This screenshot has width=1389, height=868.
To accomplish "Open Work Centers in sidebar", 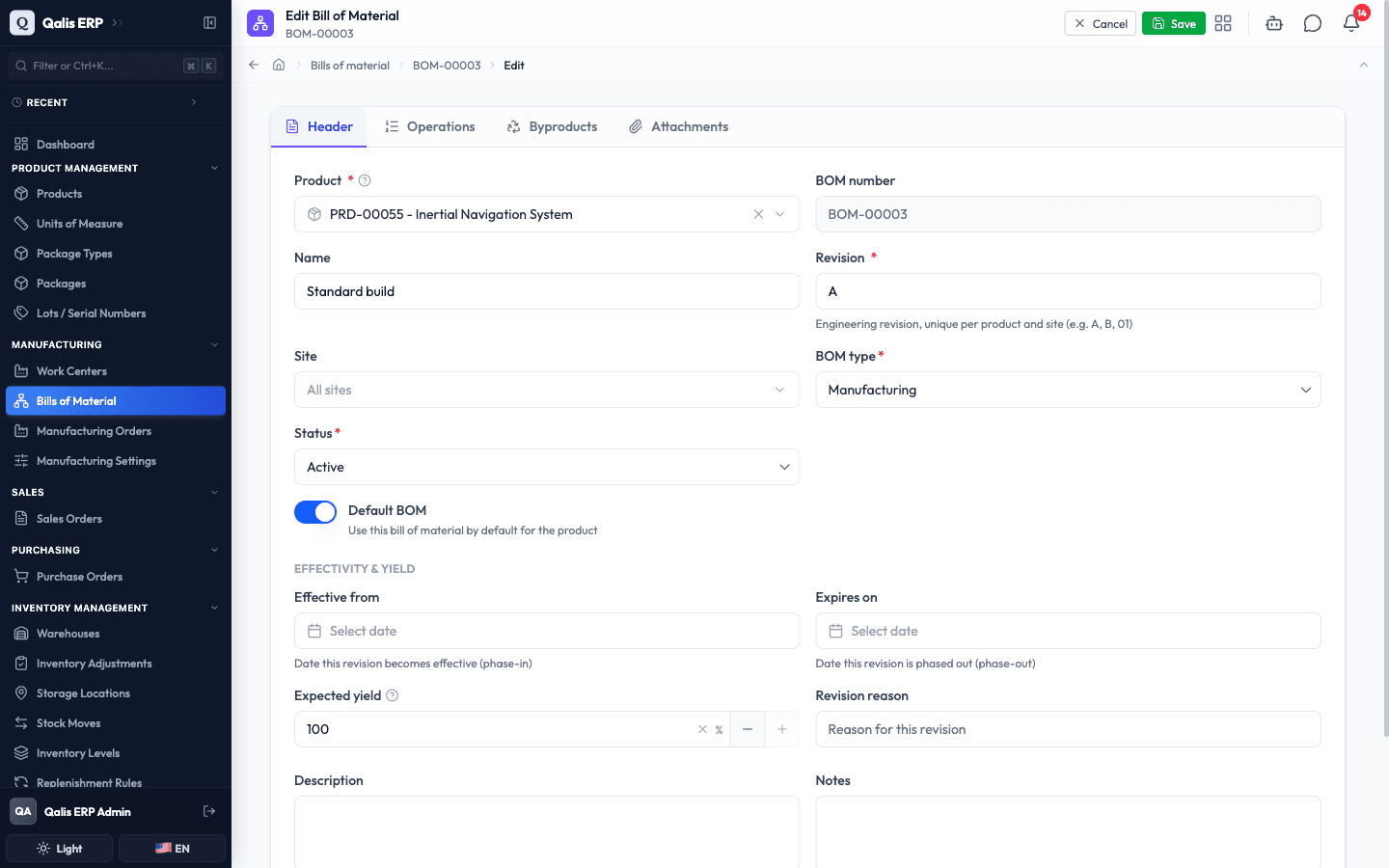I will 116,371.
